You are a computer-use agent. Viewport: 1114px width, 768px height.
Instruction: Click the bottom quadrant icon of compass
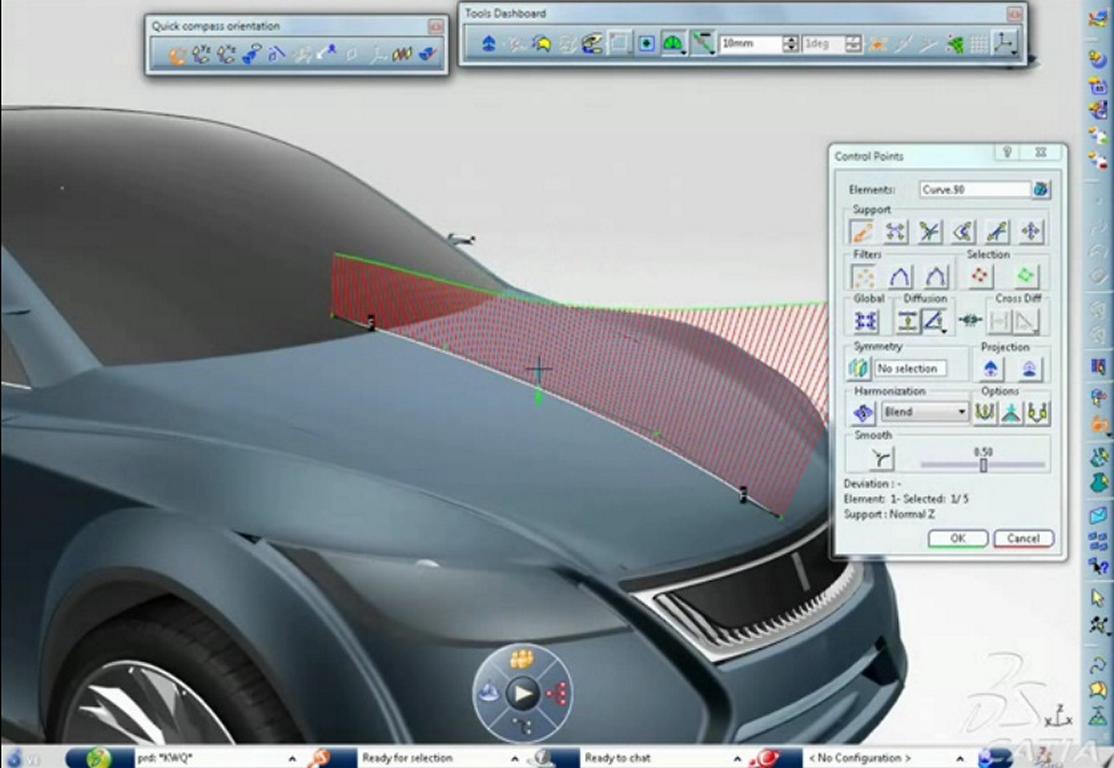[522, 725]
